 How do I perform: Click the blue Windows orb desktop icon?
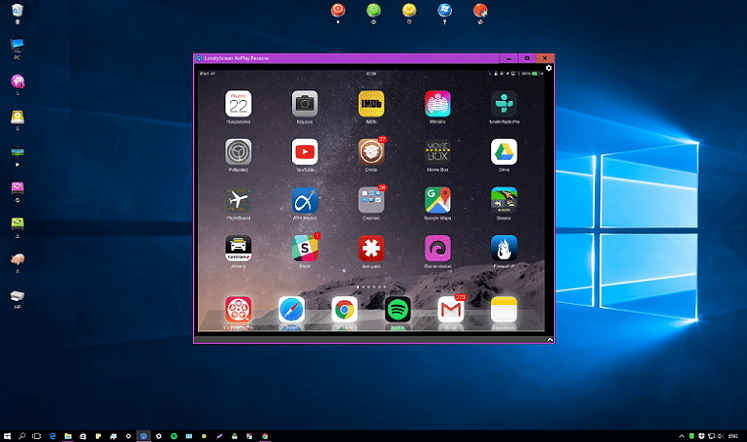444,12
